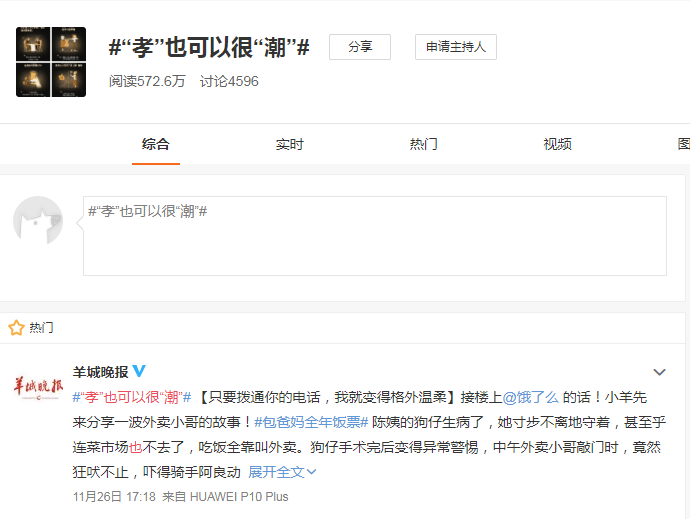Open the 热门 tab
The width and height of the screenshot is (690, 519).
coord(424,144)
